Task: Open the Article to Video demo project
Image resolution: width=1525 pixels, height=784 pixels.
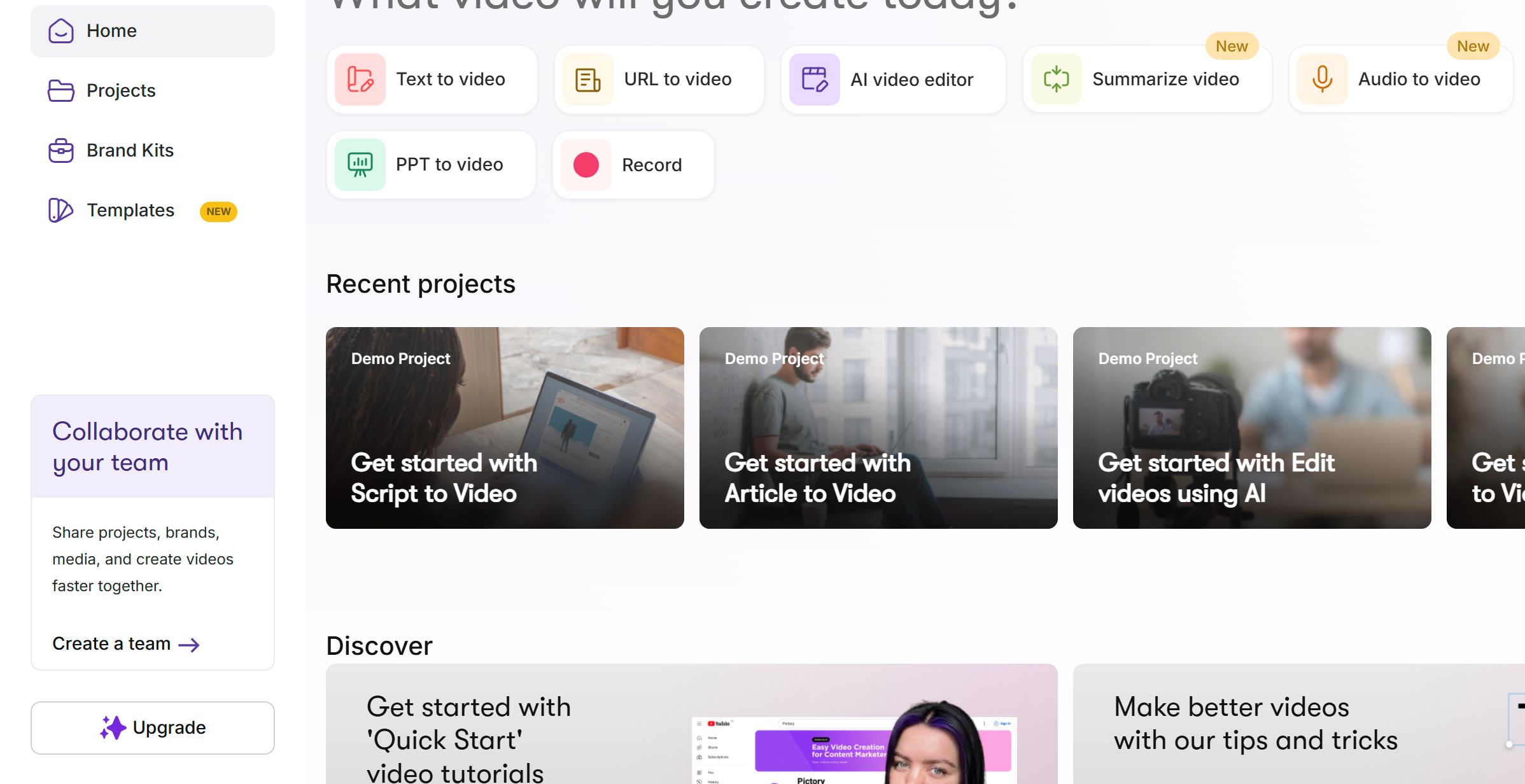Action: [878, 428]
